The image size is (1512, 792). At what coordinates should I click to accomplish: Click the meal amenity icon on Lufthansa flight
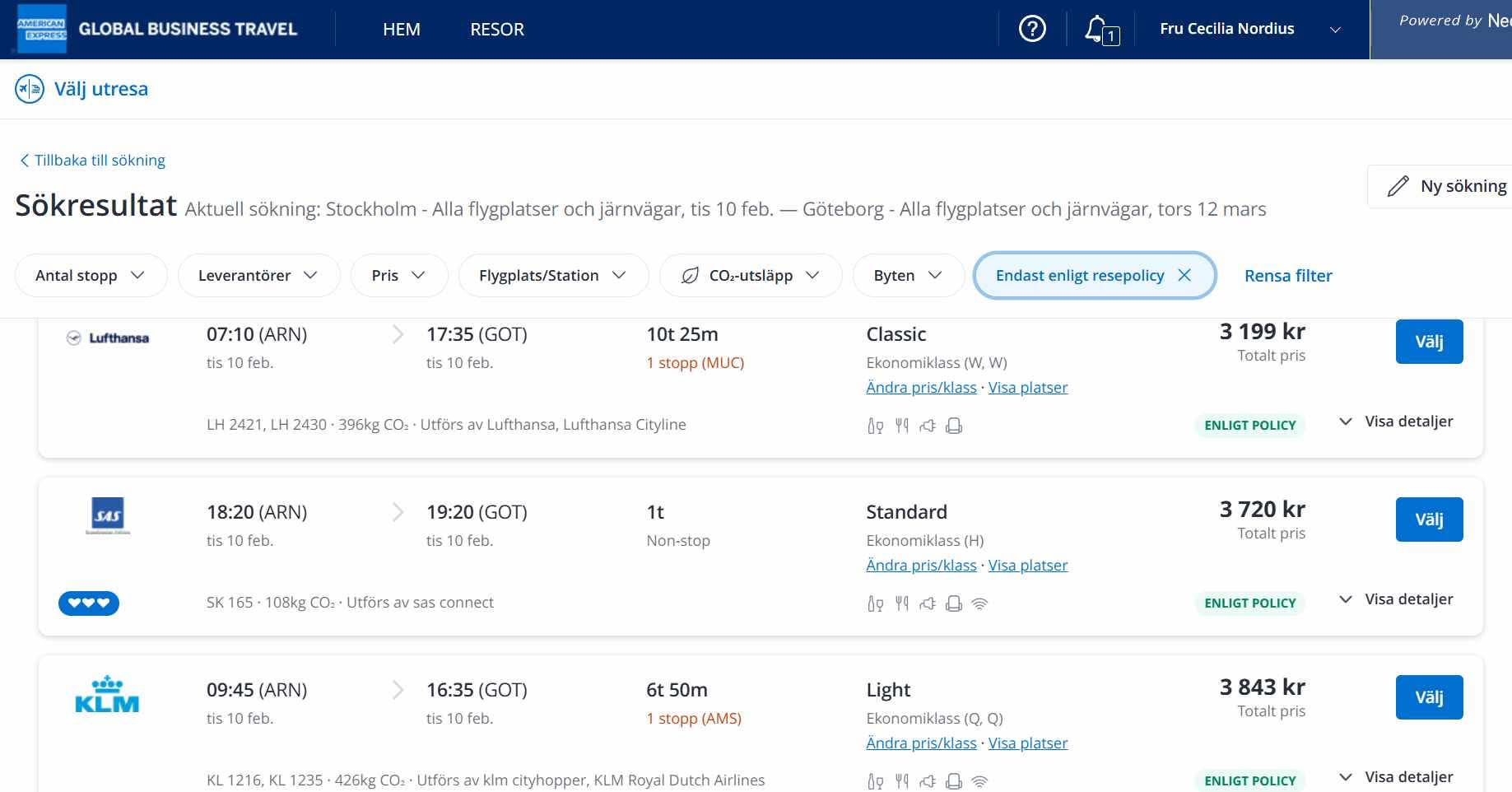click(x=902, y=426)
